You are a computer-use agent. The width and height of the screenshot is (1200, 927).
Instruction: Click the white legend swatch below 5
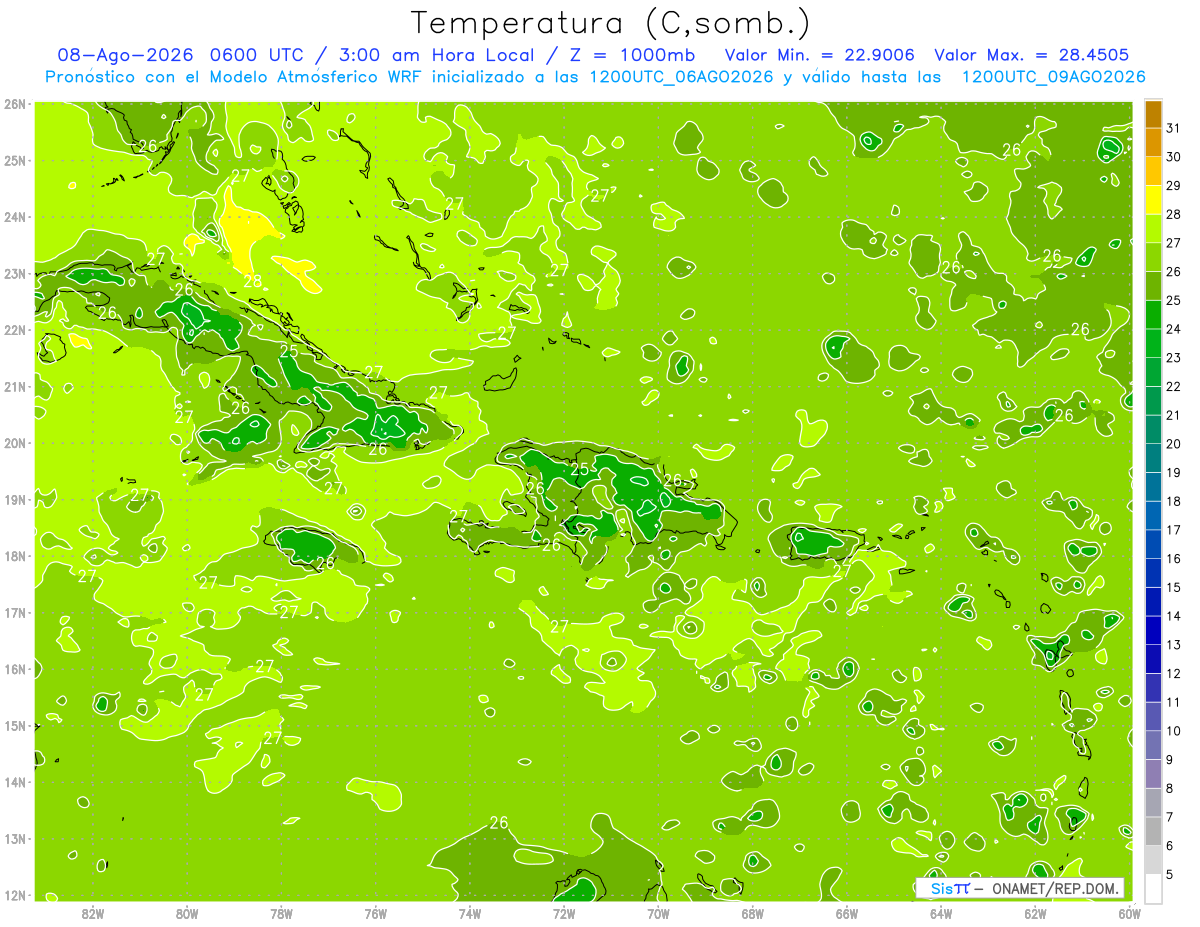[1153, 888]
